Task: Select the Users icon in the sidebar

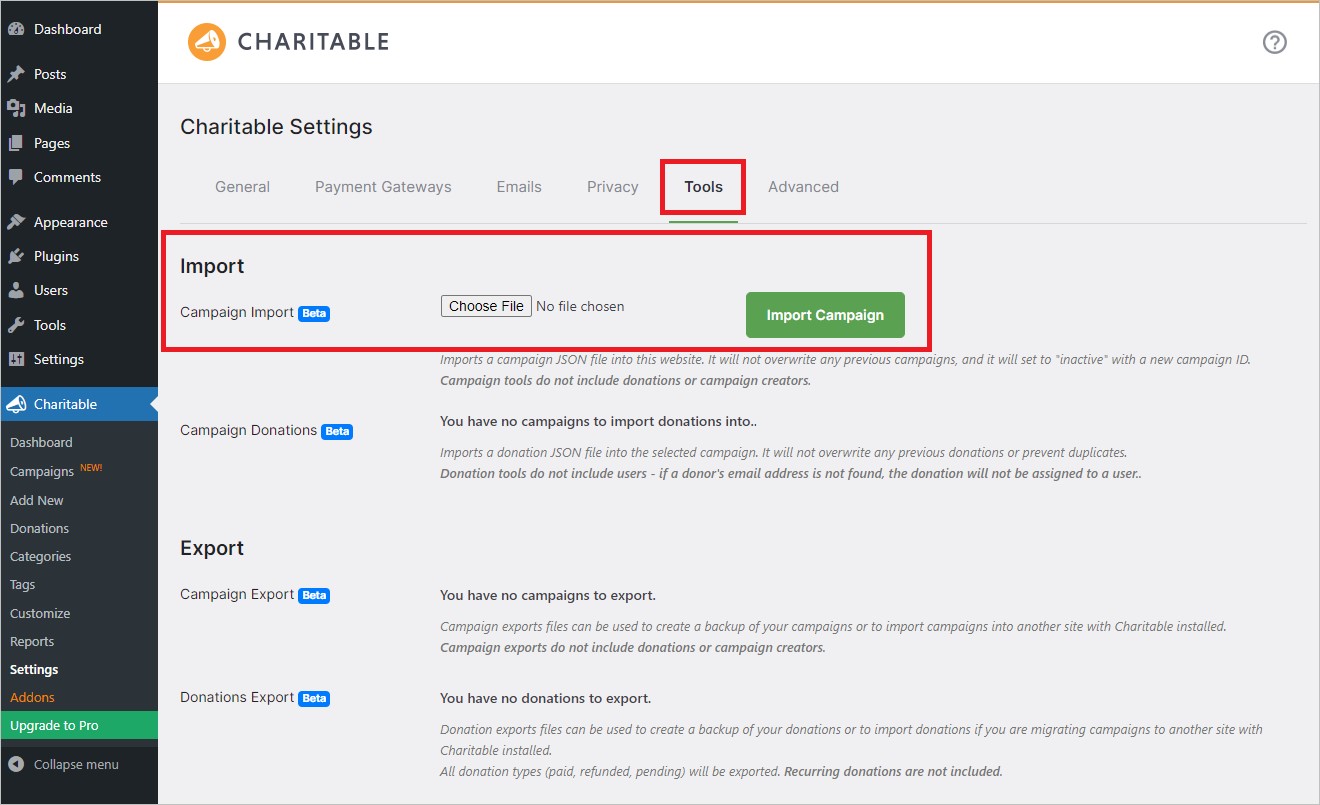Action: (x=20, y=290)
